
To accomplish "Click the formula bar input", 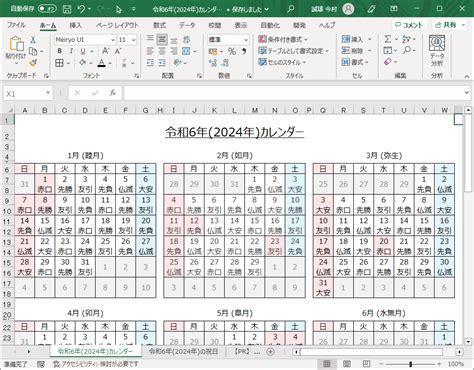I will pos(293,93).
